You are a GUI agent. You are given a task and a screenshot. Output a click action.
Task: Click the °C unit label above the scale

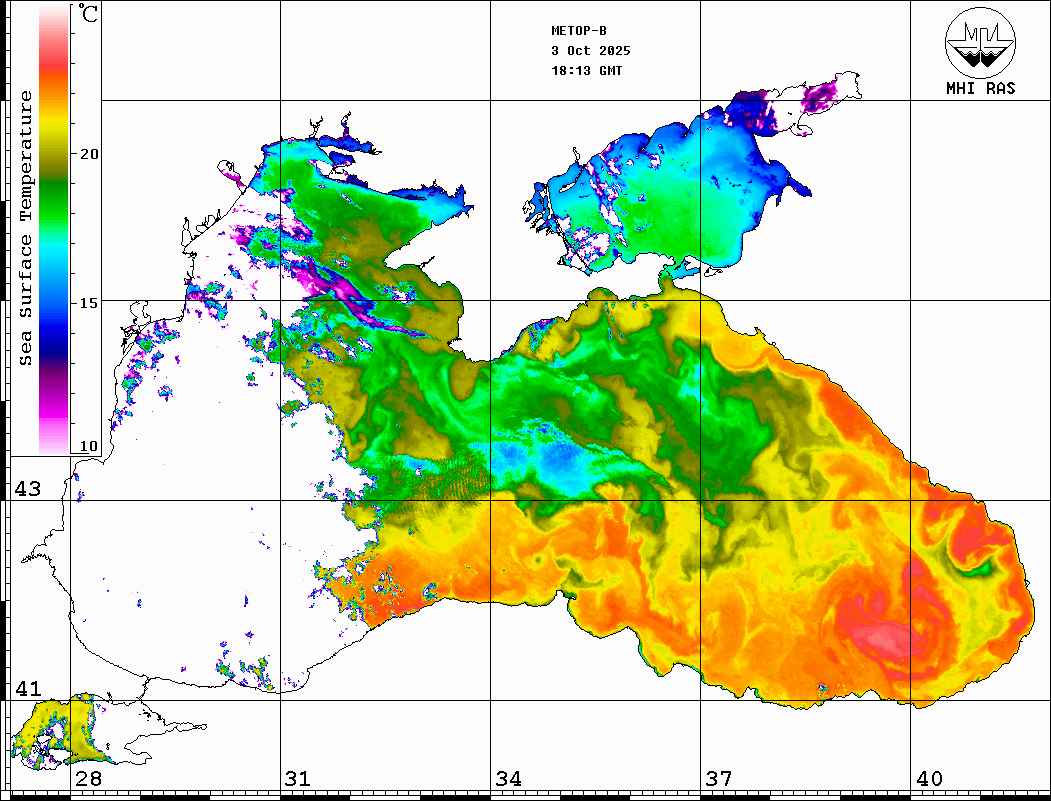[x=89, y=15]
